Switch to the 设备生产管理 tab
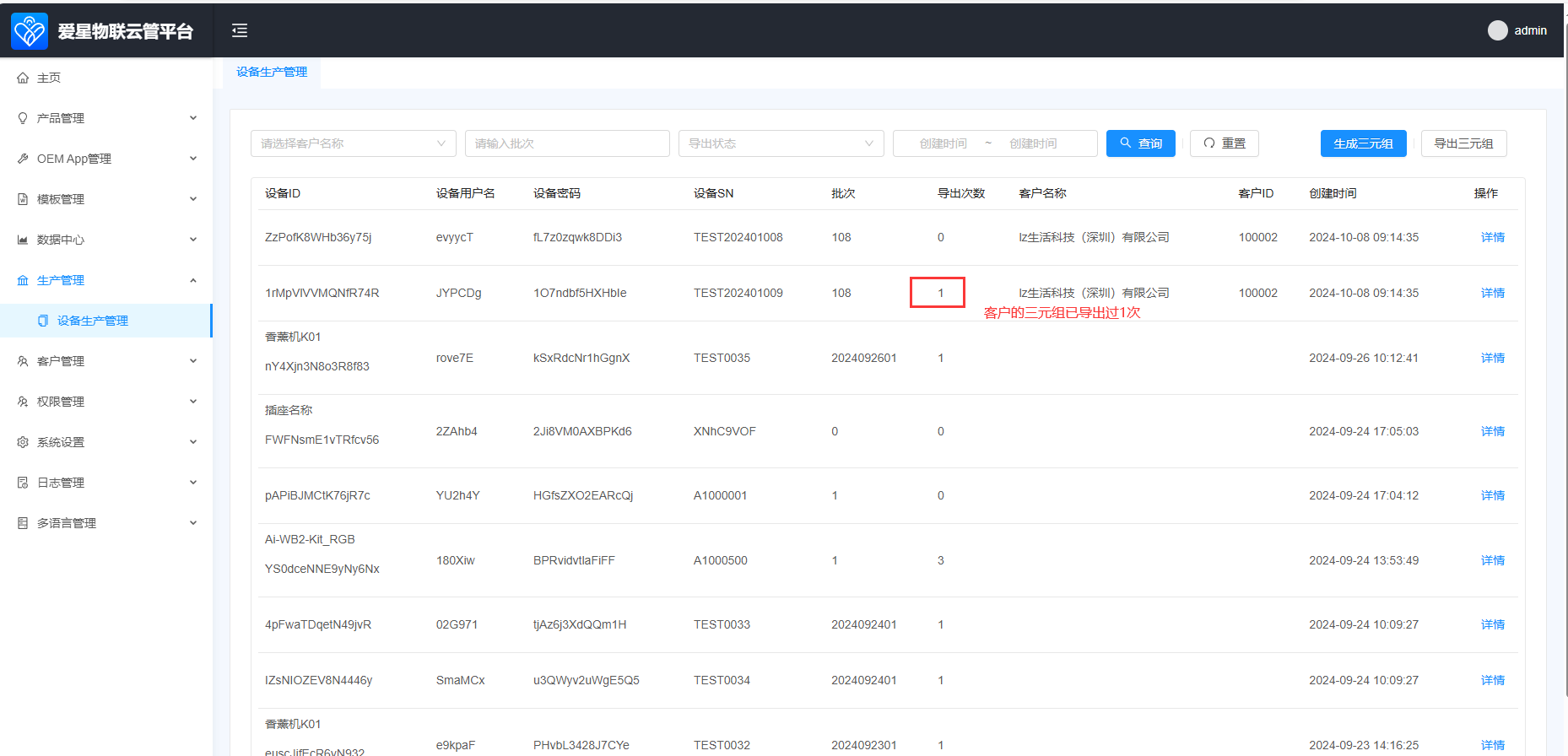Image resolution: width=1568 pixels, height=756 pixels. 272,73
